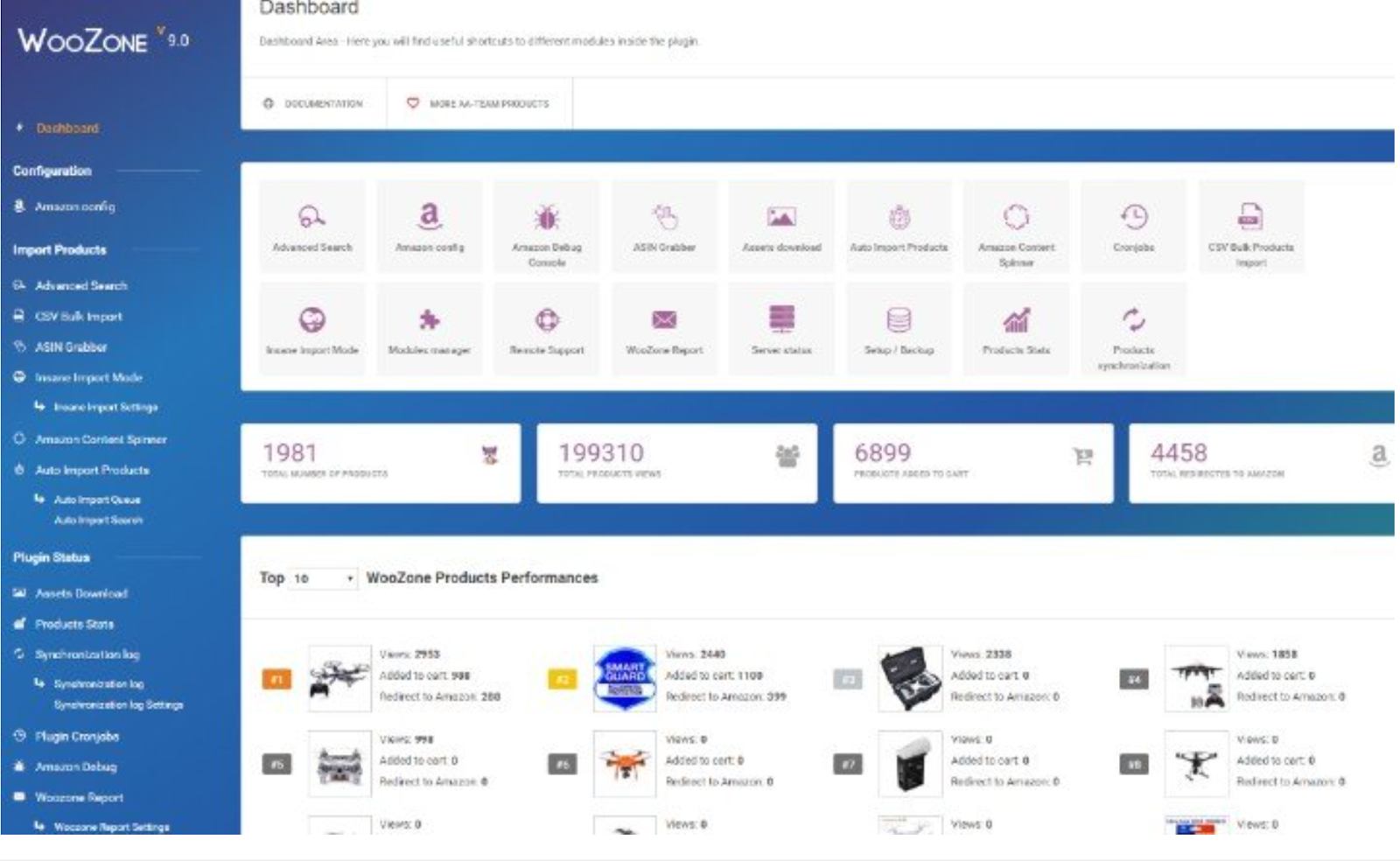Open the Top 10 count dropdown
The image size is (1400, 861).
coord(322,578)
